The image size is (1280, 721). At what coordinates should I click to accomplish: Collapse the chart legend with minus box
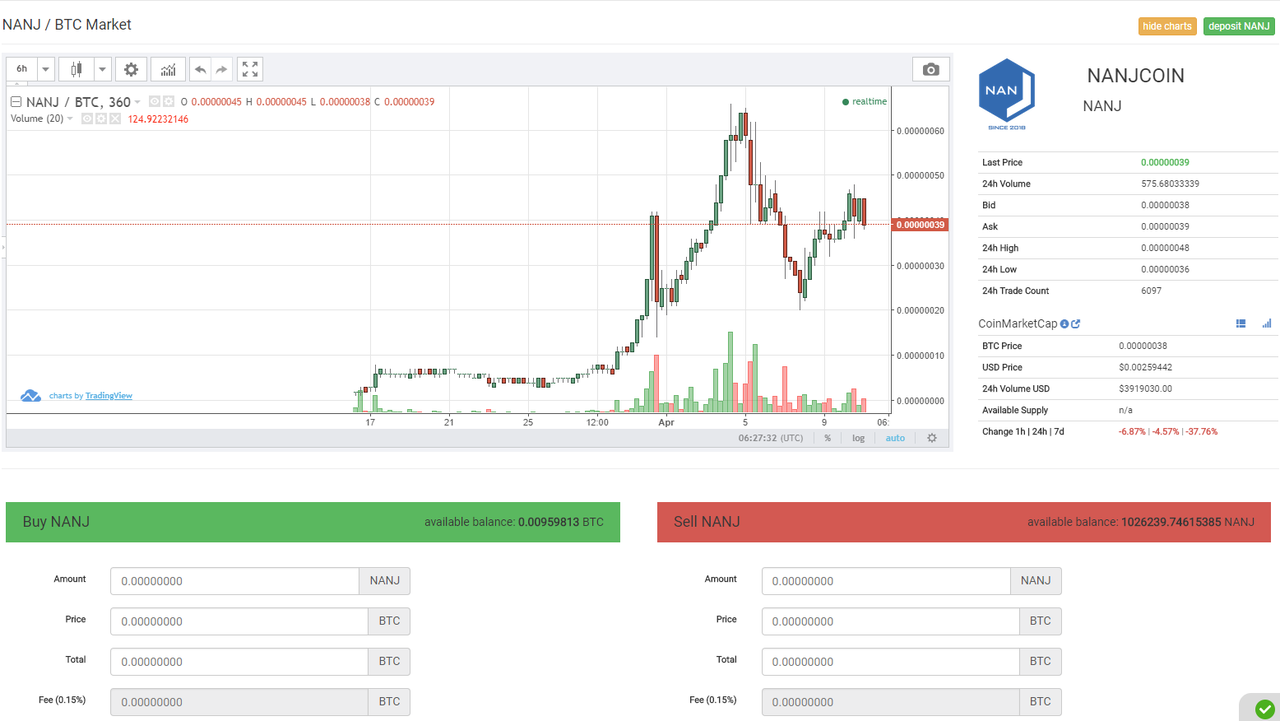point(16,102)
